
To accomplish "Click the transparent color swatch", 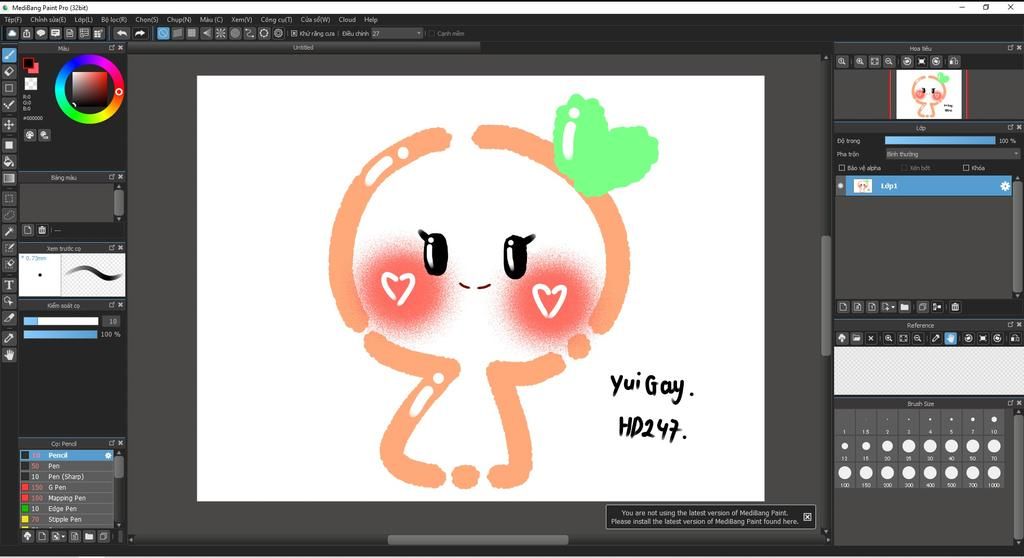I will click(x=31, y=84).
